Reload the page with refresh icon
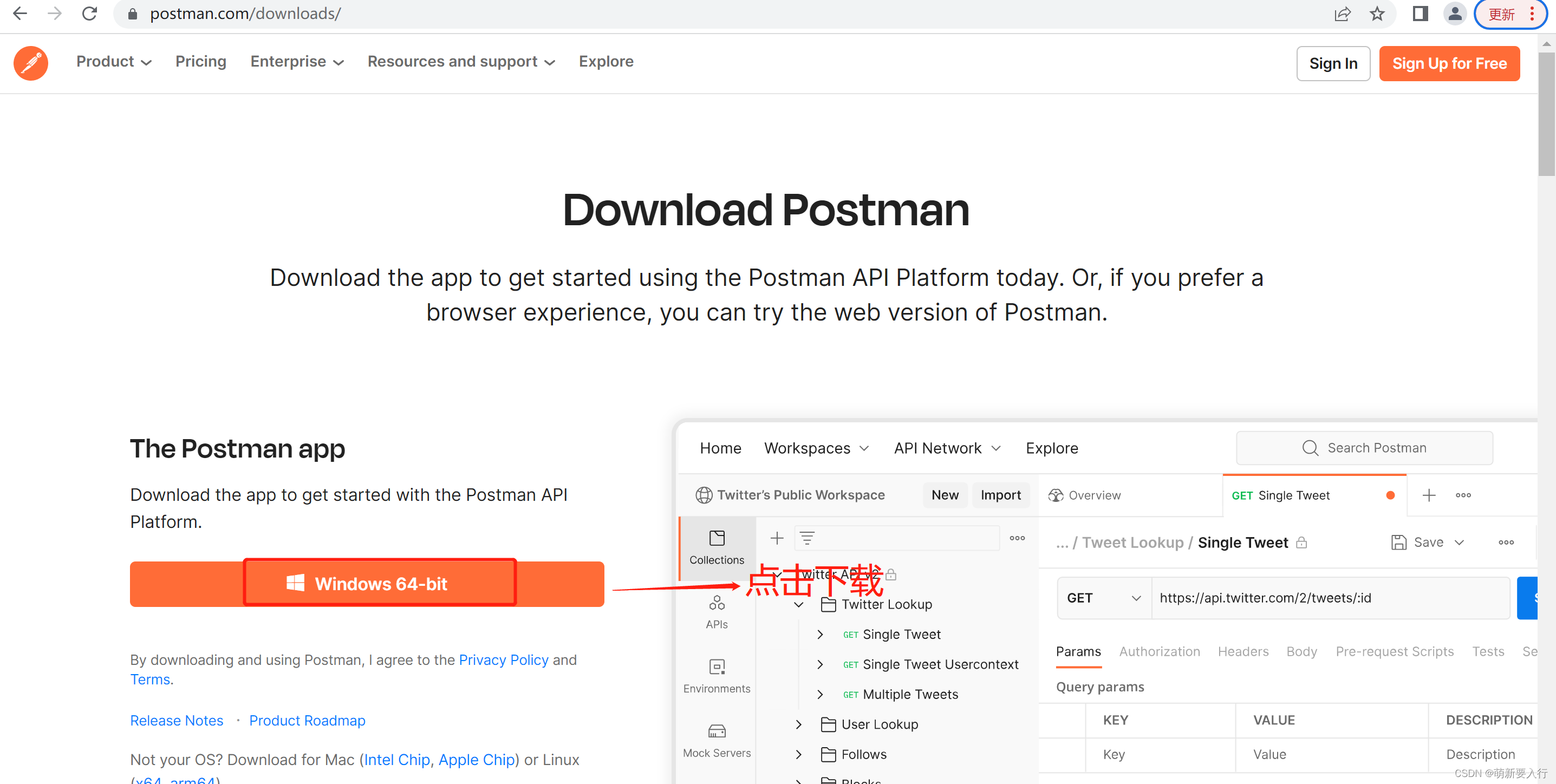Viewport: 1556px width, 784px height. point(90,14)
